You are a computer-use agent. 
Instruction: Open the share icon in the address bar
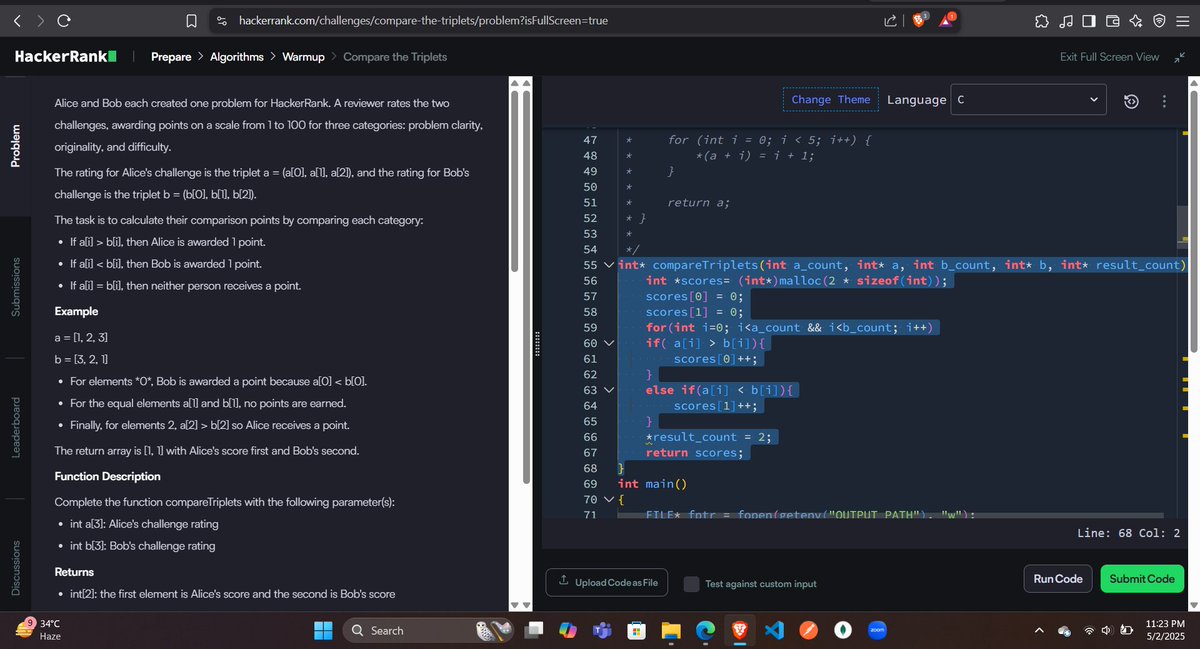tap(892, 20)
